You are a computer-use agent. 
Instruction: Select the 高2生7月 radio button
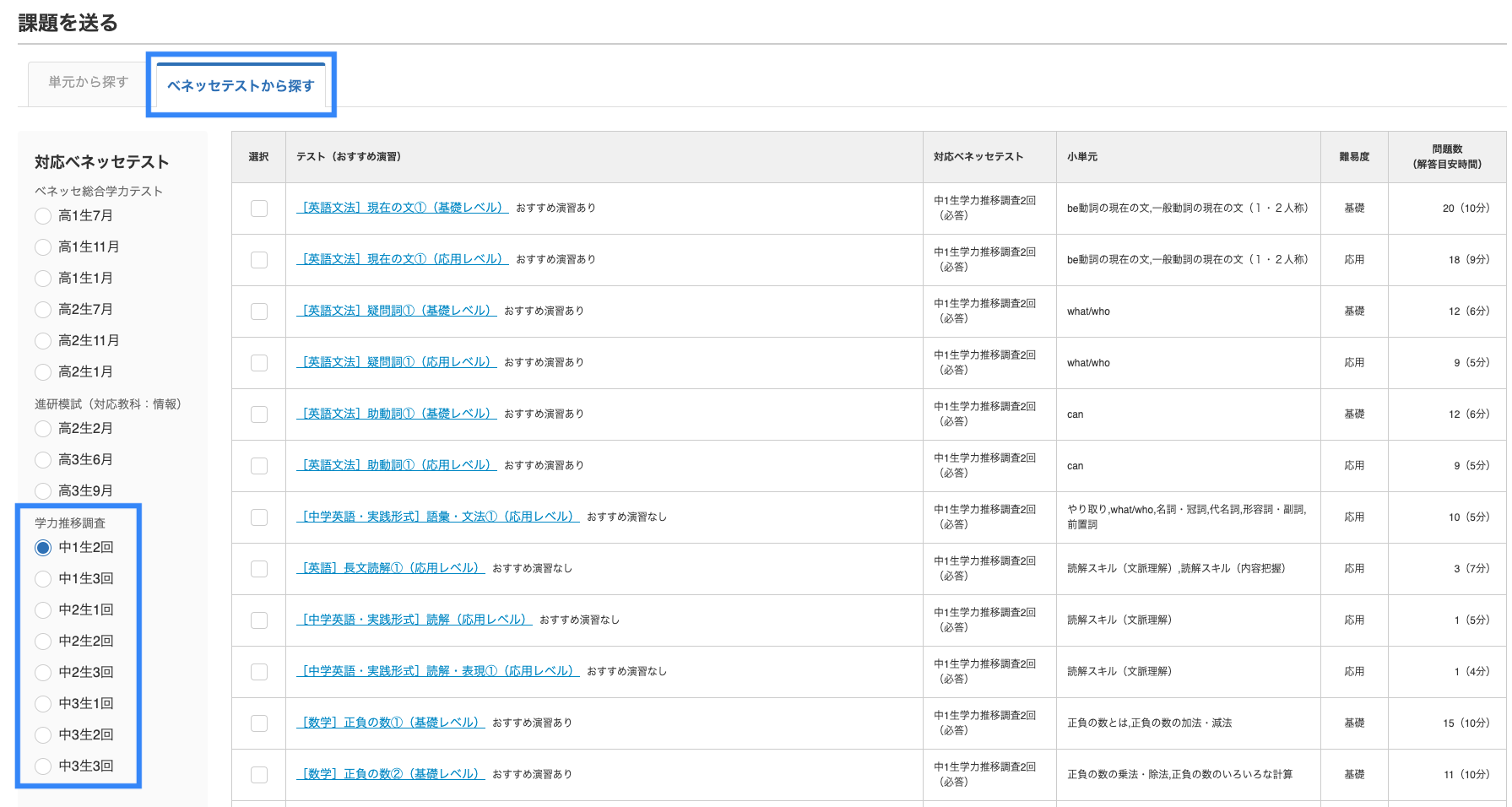point(43,310)
